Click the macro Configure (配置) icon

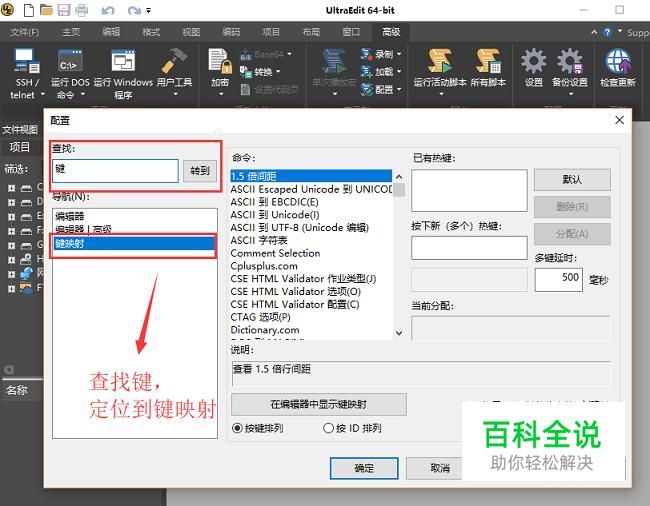click(x=366, y=89)
